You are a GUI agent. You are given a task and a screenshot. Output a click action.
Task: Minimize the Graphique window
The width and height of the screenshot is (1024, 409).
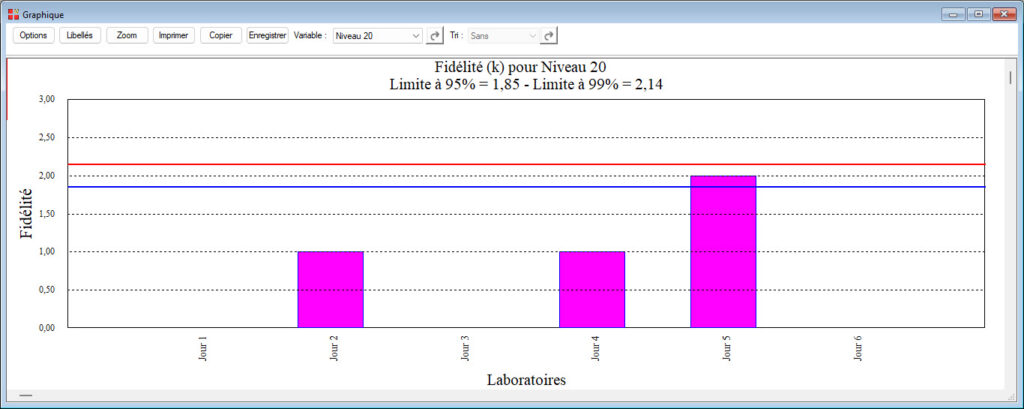pyautogui.click(x=953, y=14)
